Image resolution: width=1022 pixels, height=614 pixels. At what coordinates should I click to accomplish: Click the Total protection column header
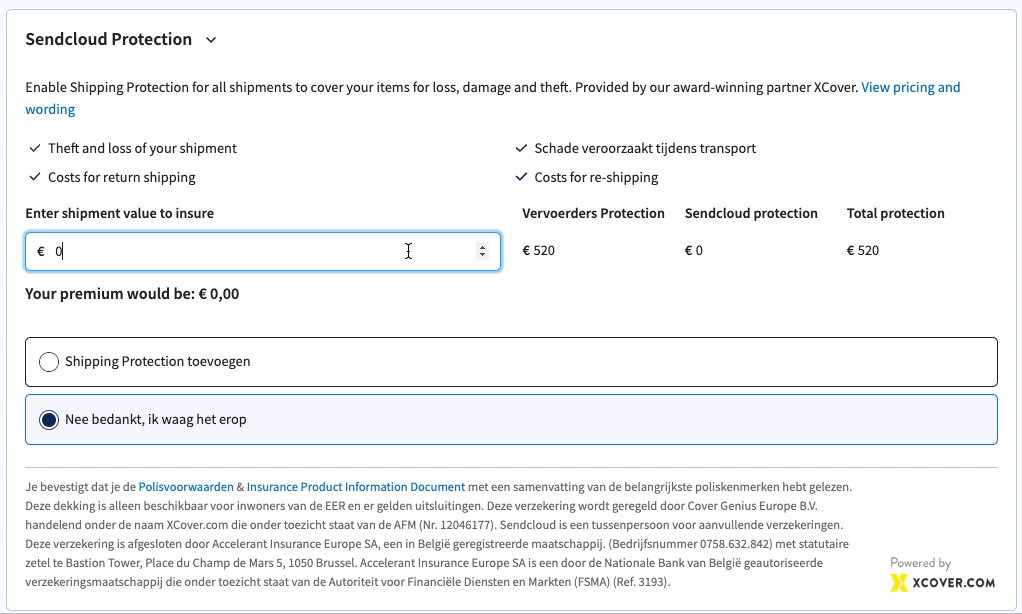click(x=896, y=213)
